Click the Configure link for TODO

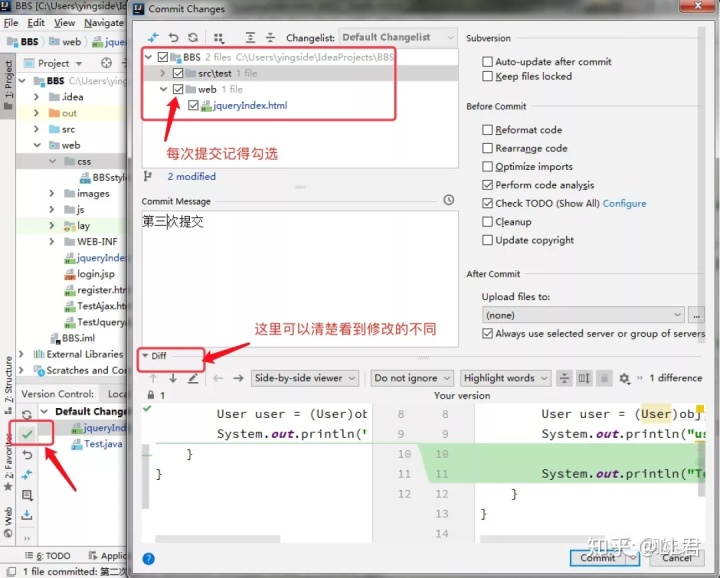coord(624,203)
